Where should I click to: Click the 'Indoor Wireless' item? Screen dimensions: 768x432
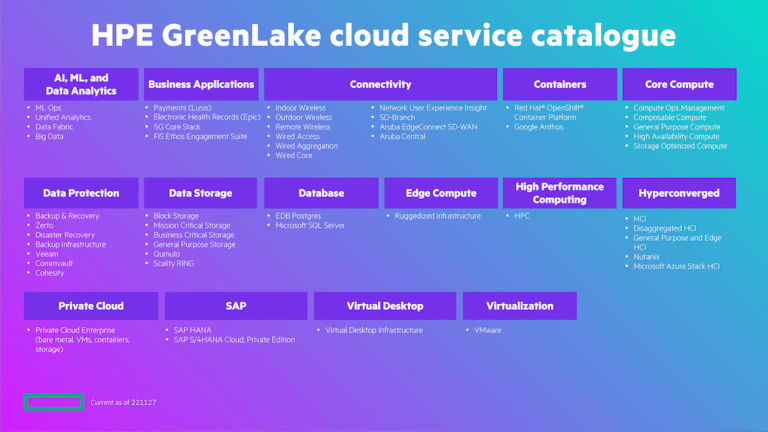pyautogui.click(x=300, y=108)
